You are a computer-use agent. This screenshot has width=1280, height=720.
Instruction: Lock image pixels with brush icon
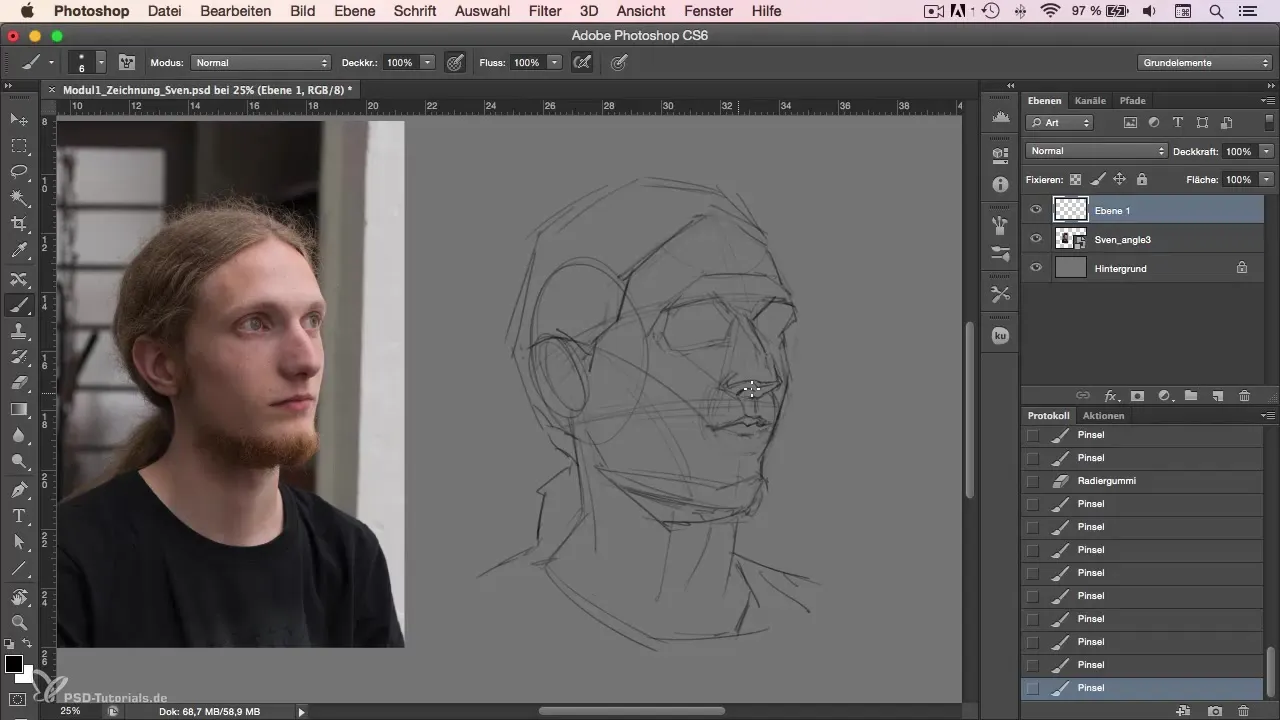pyautogui.click(x=1097, y=180)
